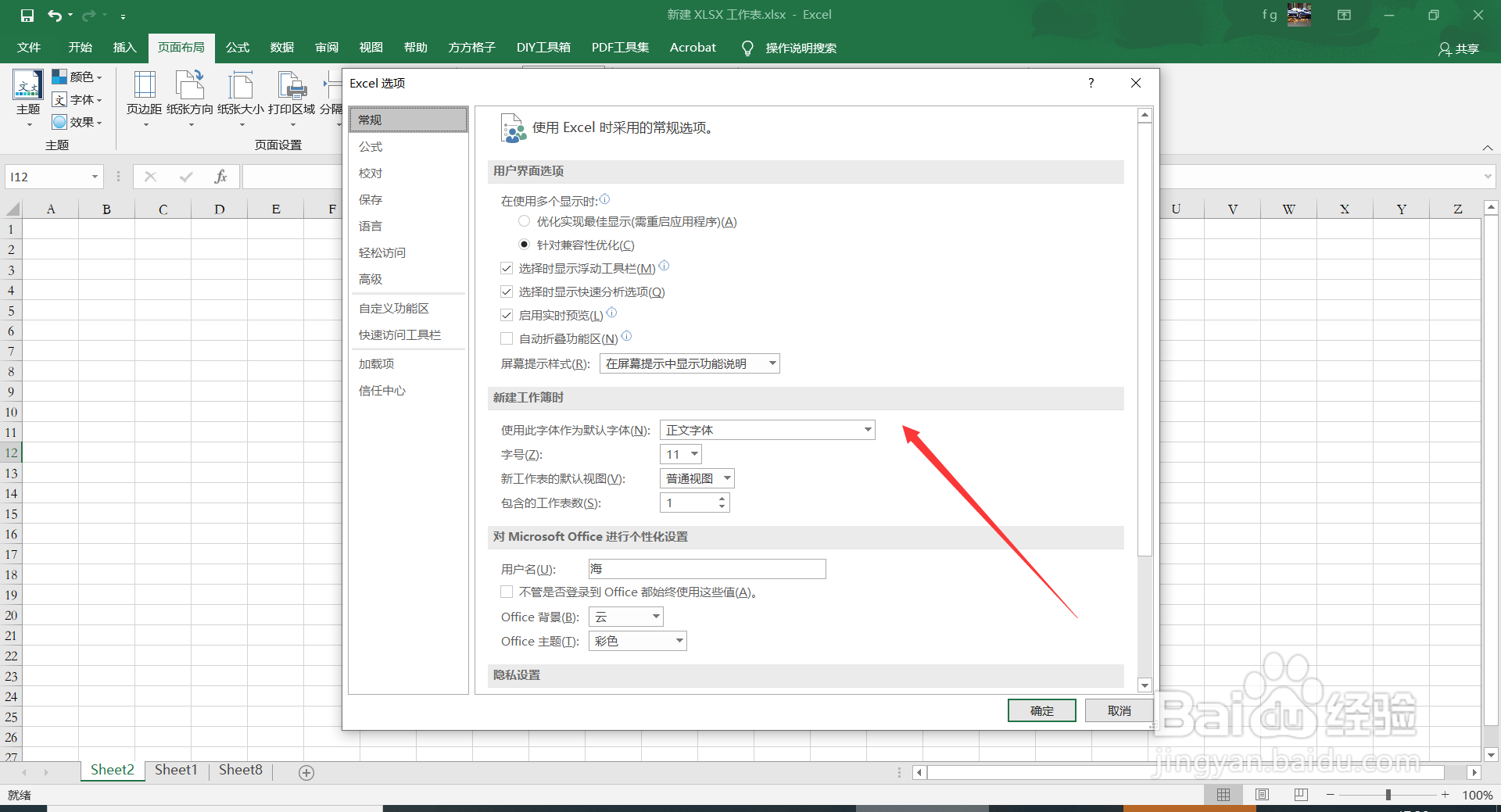This screenshot has height=812, width=1501.
Task: Open paper Size (纸张大小) options
Action: tap(241, 98)
